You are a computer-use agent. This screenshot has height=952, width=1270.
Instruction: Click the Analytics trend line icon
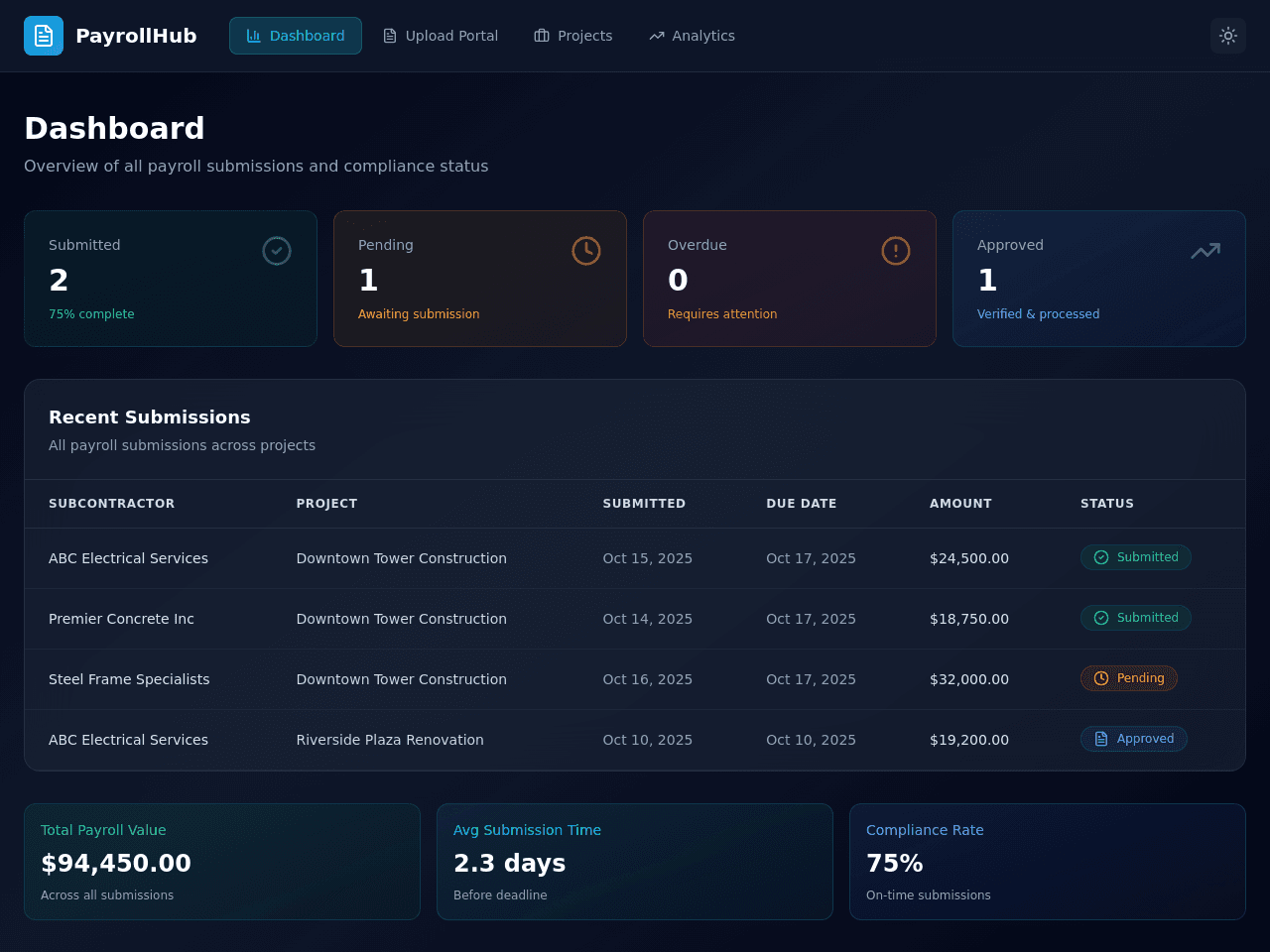(x=657, y=36)
